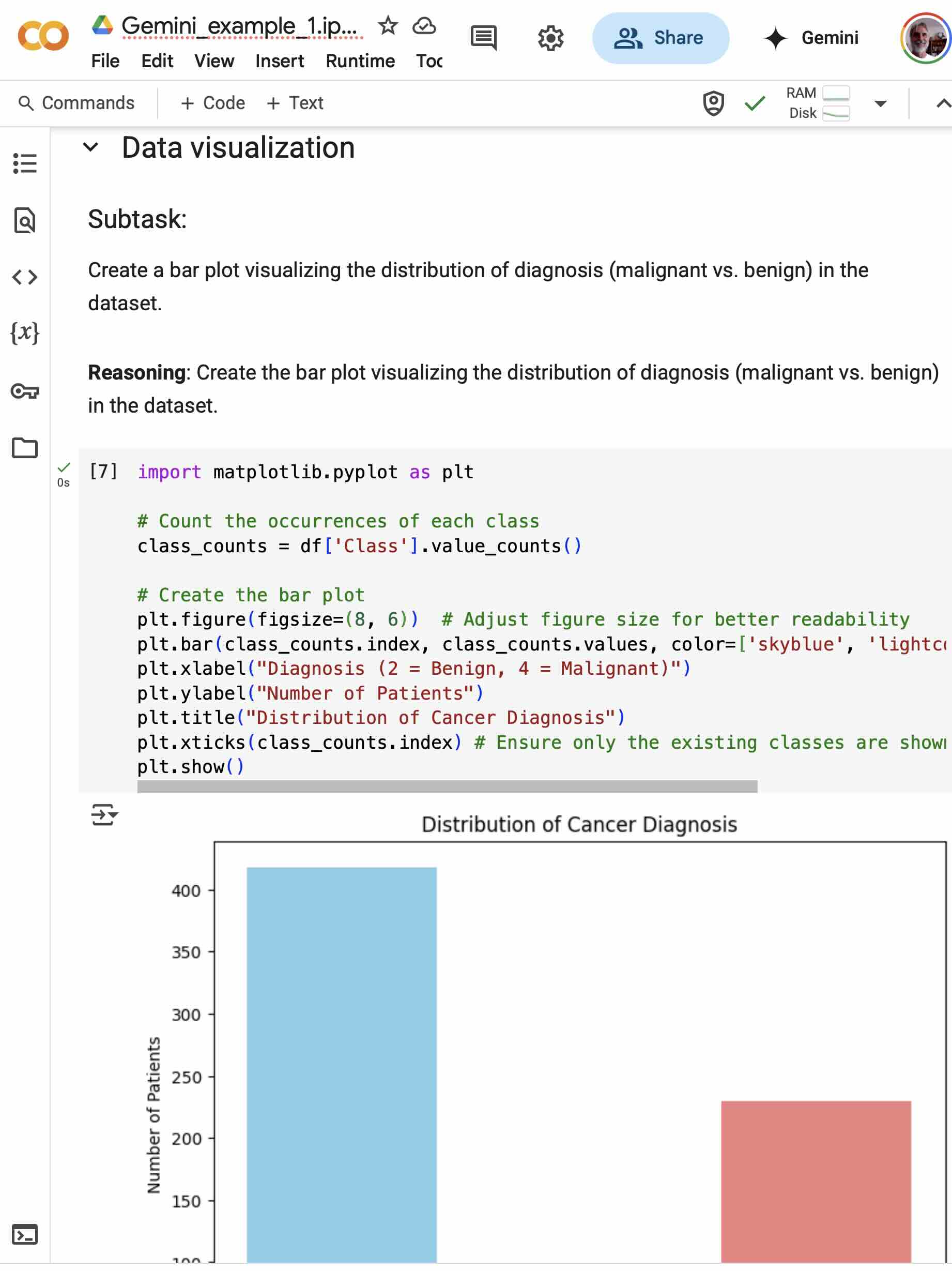Image resolution: width=952 pixels, height=1271 pixels.
Task: Open the Runtime menu
Action: click(x=360, y=61)
